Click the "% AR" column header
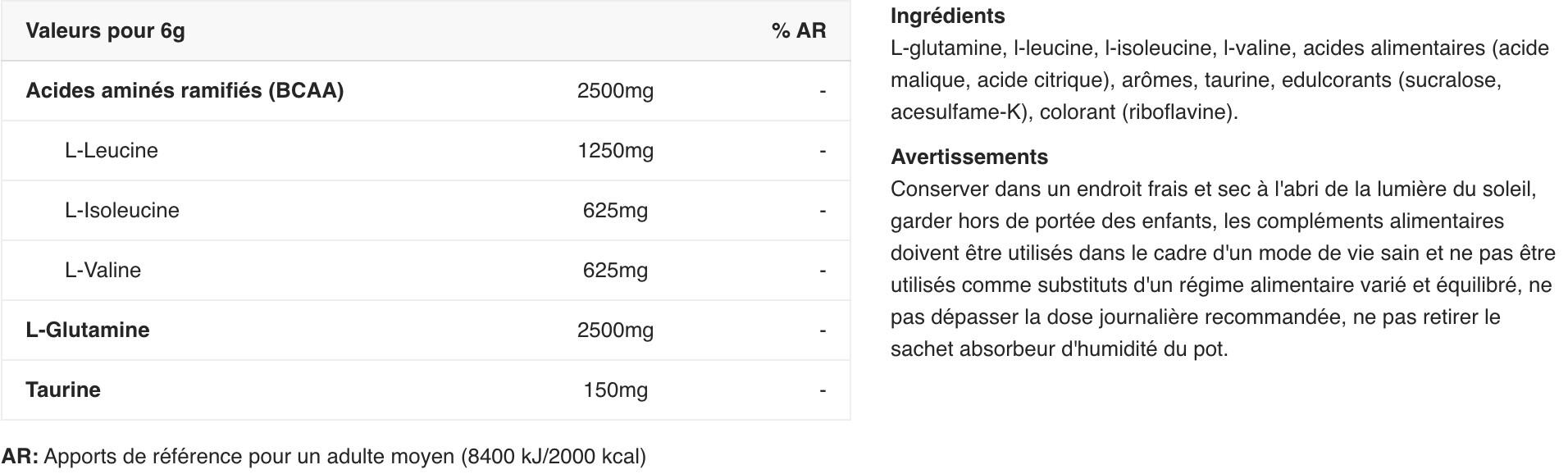1568x474 pixels. [798, 31]
